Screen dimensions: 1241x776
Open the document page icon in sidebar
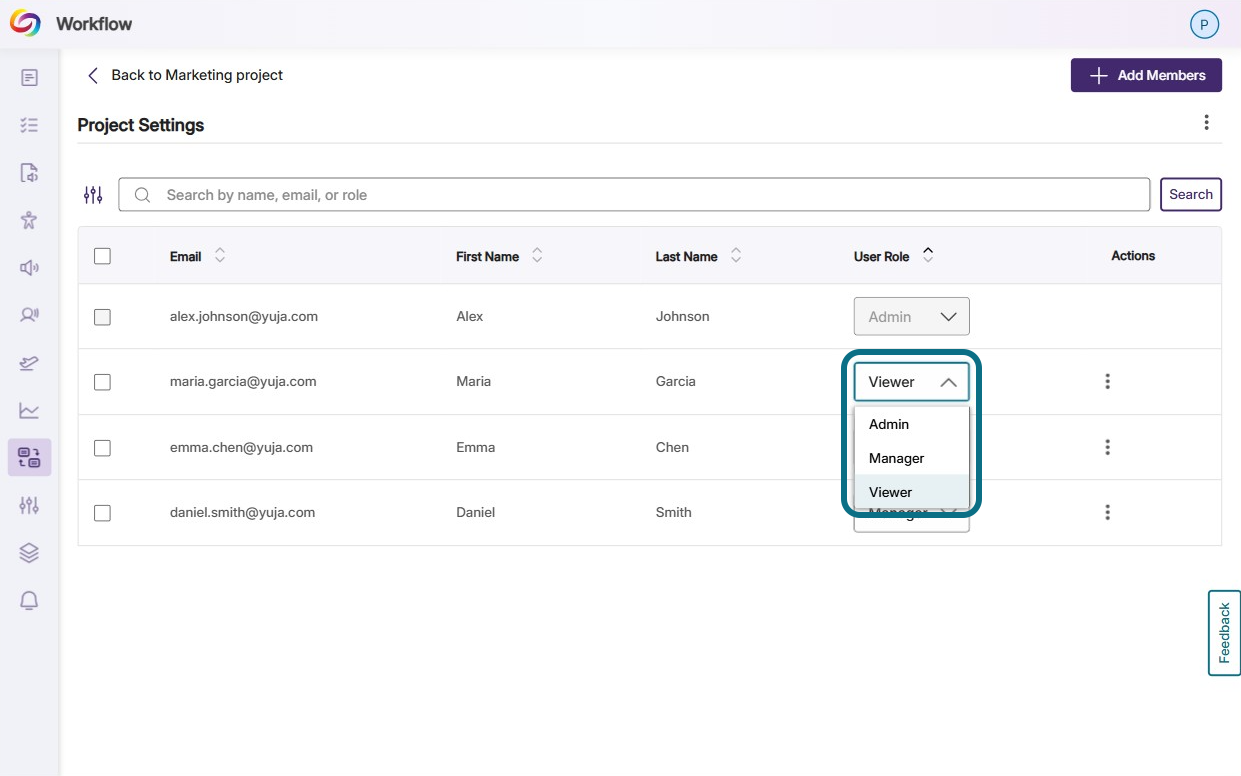pos(29,77)
